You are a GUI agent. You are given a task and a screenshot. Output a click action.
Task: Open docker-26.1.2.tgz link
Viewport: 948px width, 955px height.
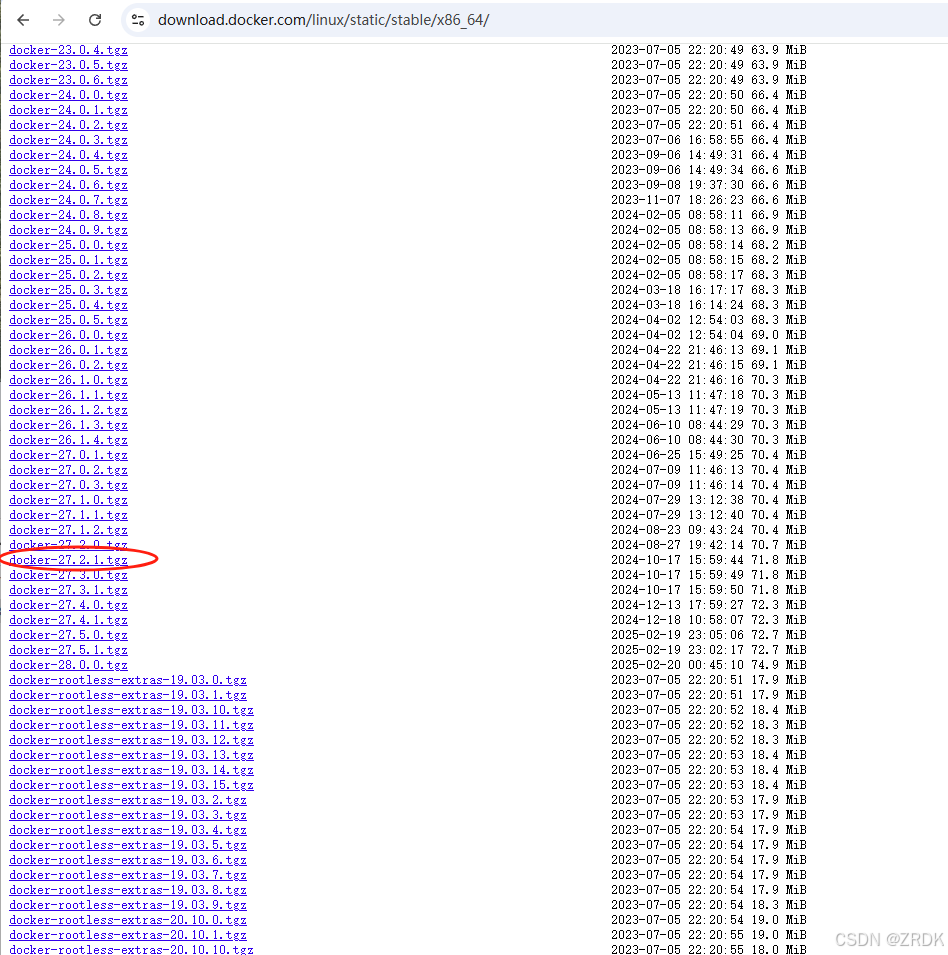[x=68, y=411]
